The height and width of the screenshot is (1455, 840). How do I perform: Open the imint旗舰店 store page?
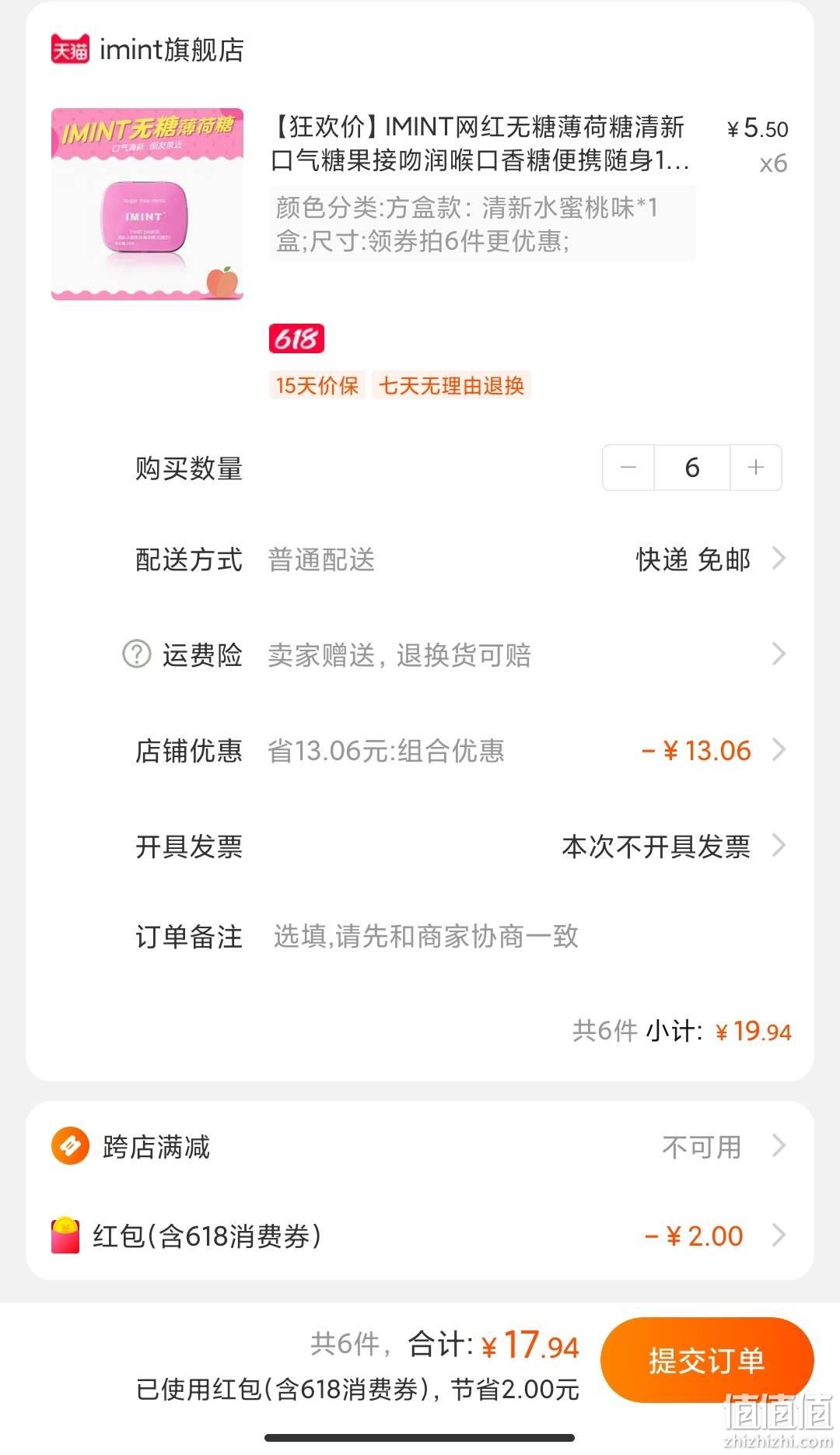(x=172, y=50)
